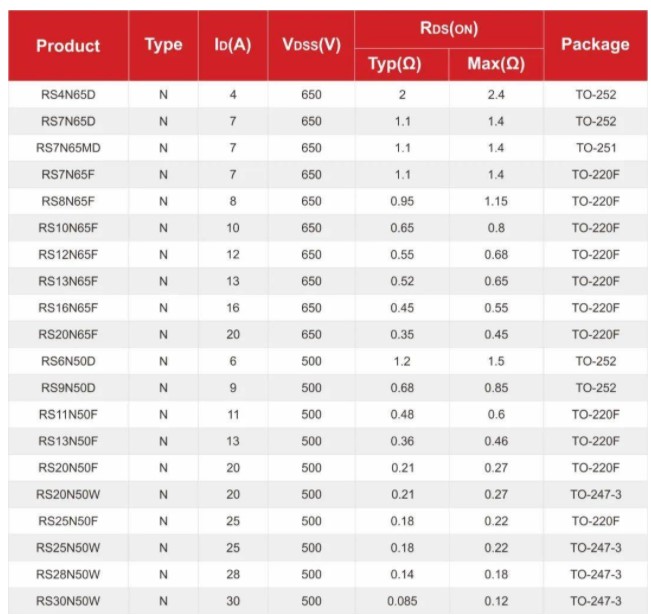651x615 pixels.
Task: Click the RS16N65F product name
Action: pyautogui.click(x=68, y=307)
